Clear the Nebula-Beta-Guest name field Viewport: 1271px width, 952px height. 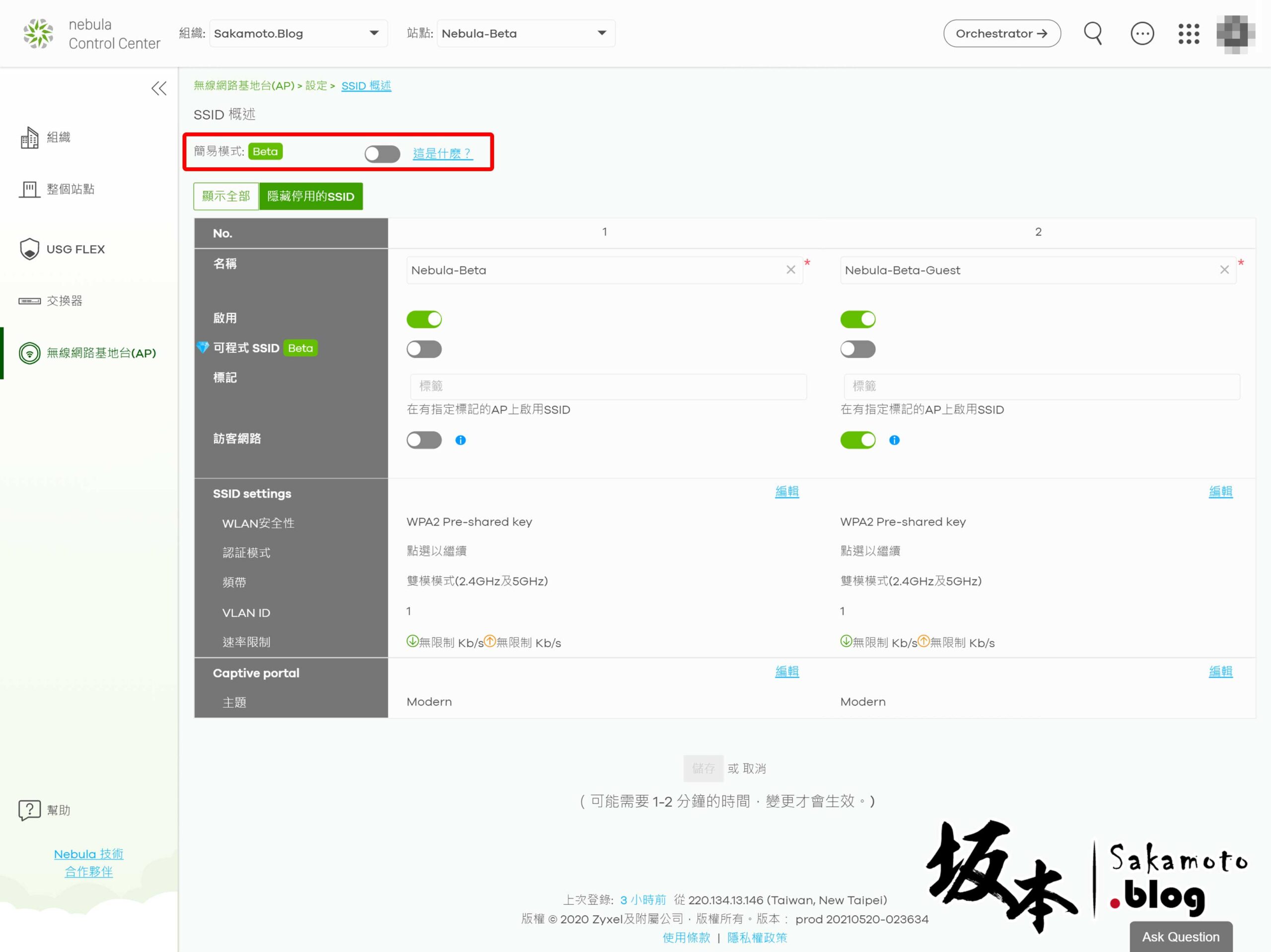1224,270
